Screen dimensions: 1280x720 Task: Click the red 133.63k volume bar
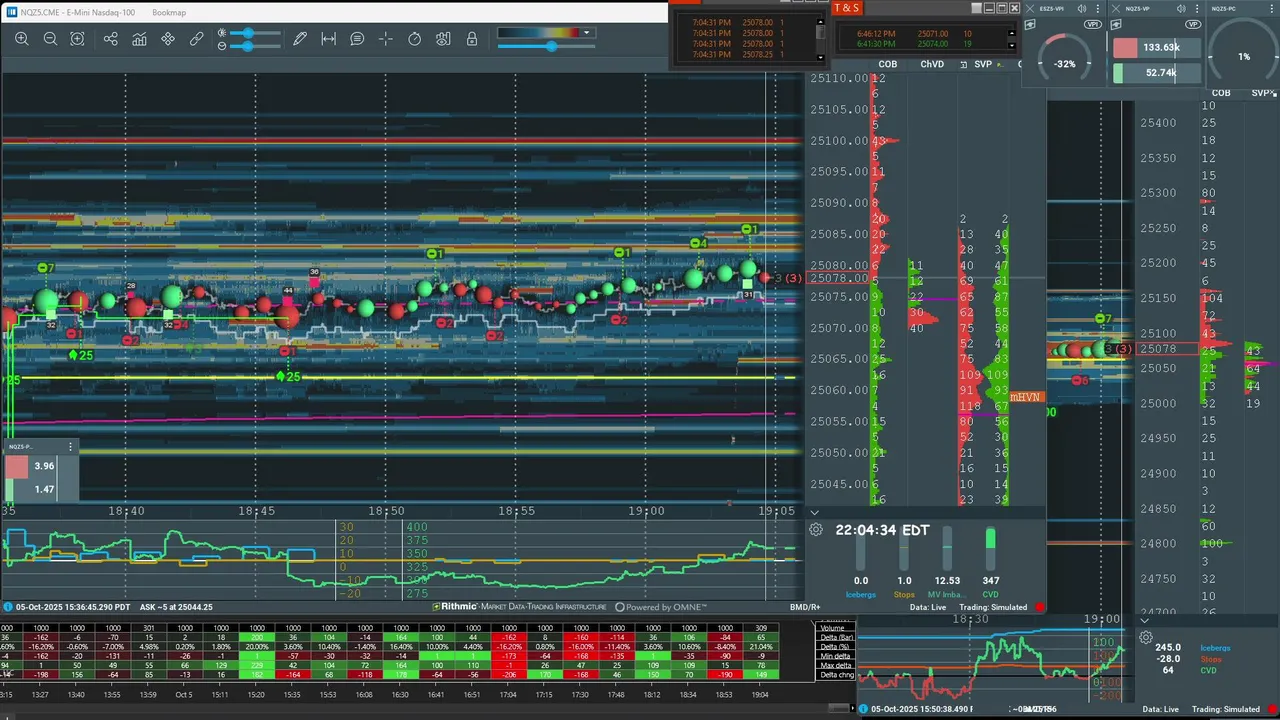point(1158,47)
